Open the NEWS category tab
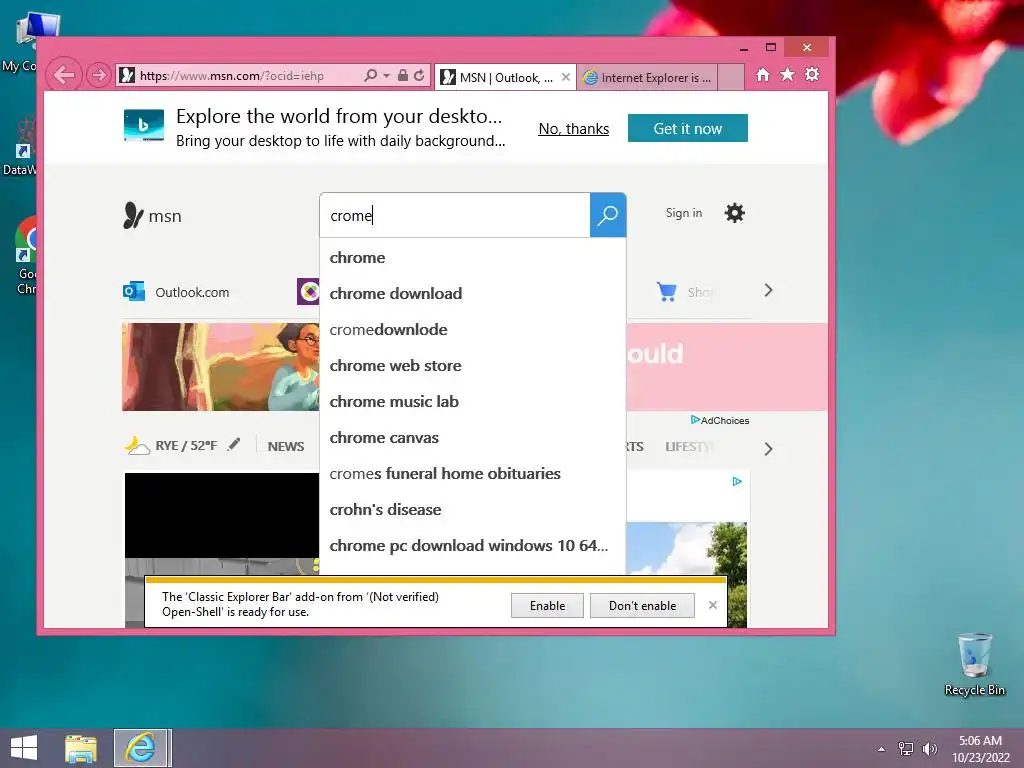The height and width of the screenshot is (768, 1024). pyautogui.click(x=285, y=447)
